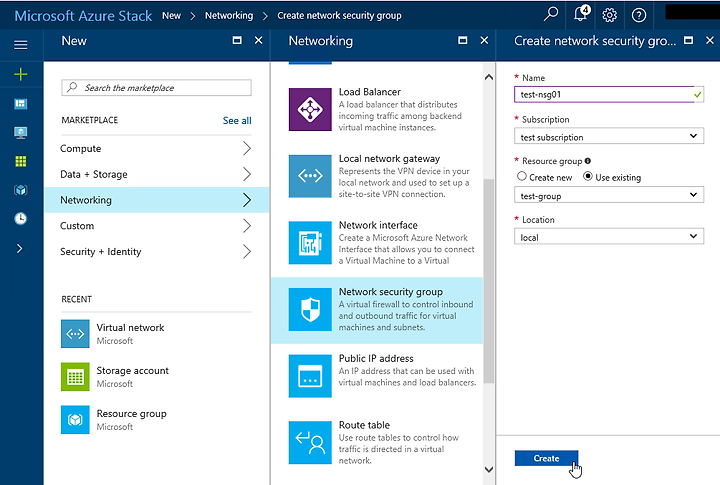Viewport: 720px width, 485px height.
Task: Click the Create button
Action: tap(546, 458)
